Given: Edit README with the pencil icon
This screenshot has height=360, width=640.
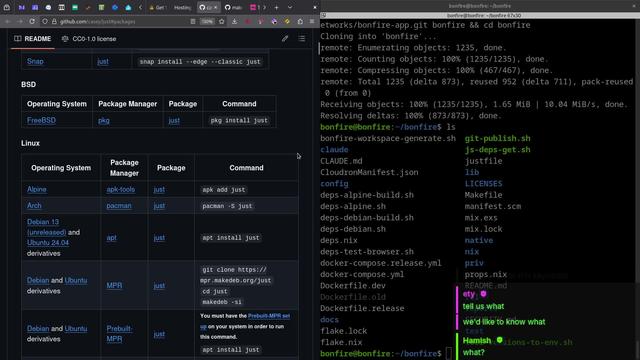Looking at the screenshot, I should click(285, 39).
